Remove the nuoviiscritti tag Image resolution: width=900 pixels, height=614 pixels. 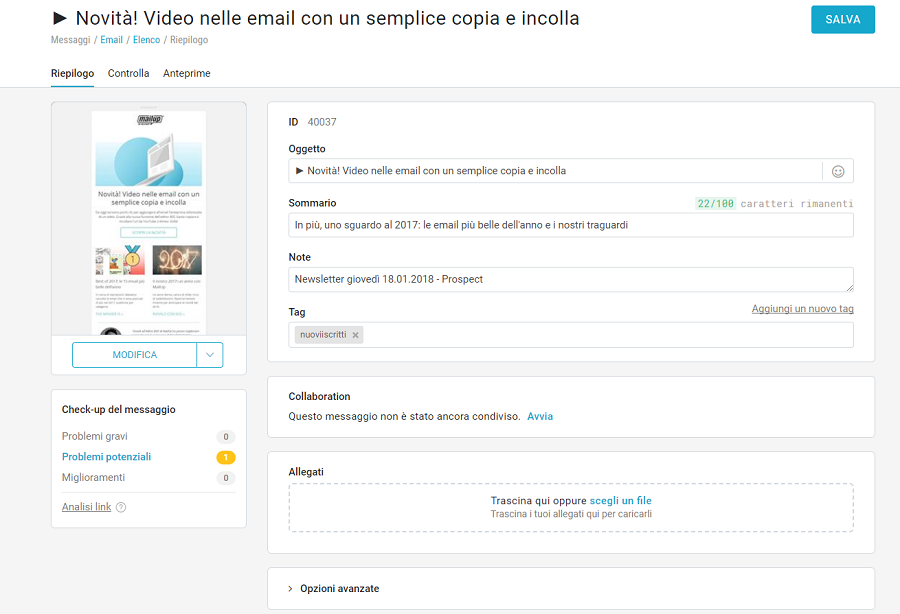(x=355, y=335)
